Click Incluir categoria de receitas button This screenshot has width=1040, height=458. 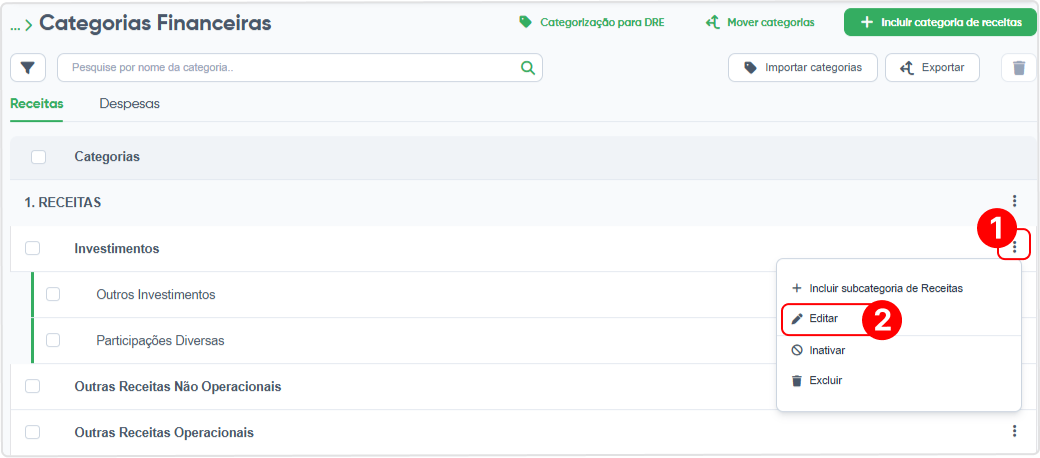click(940, 23)
